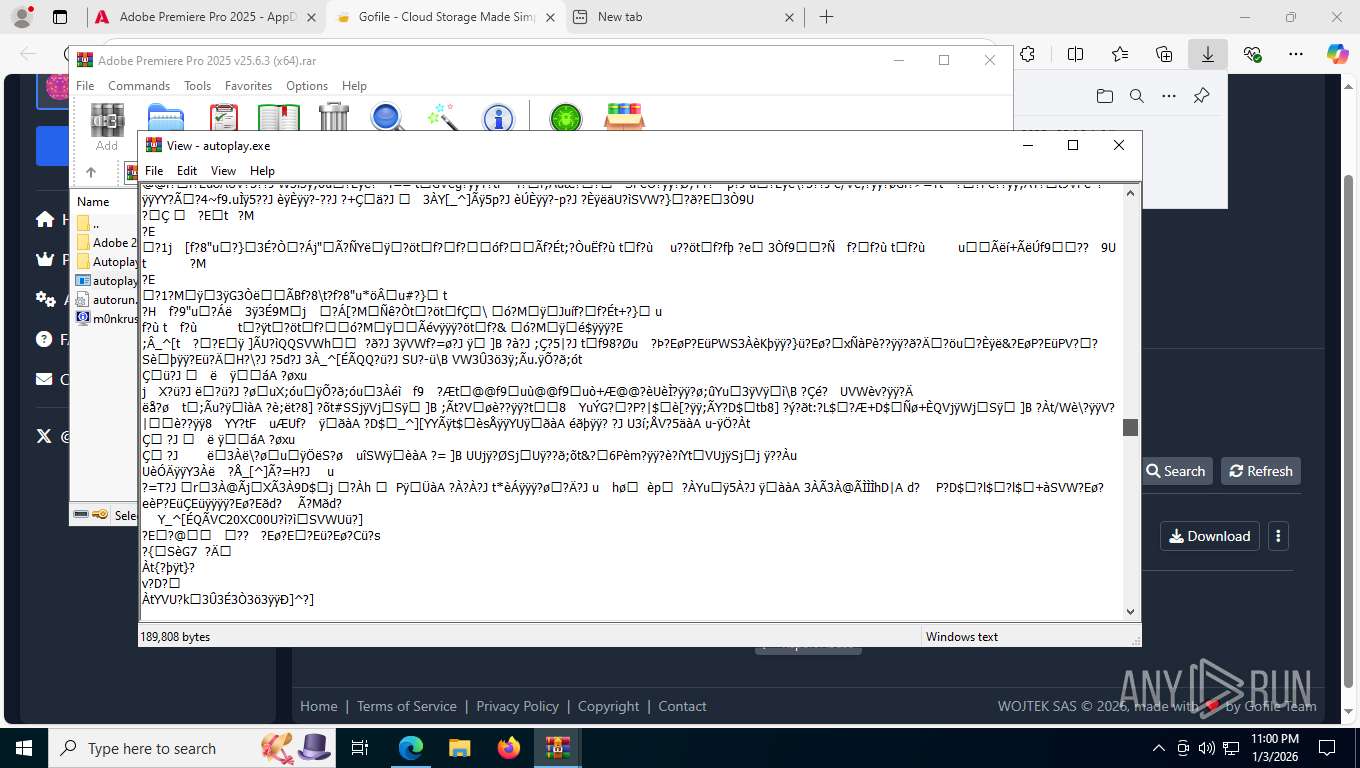Open the Privacy Policy footer link
The height and width of the screenshot is (768, 1360).
[x=517, y=706]
